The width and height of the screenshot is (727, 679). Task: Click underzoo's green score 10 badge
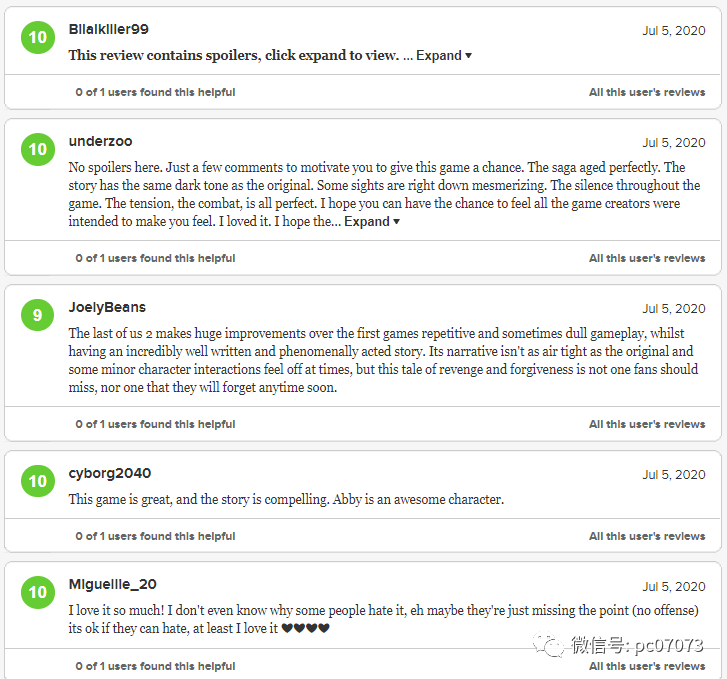point(37,150)
